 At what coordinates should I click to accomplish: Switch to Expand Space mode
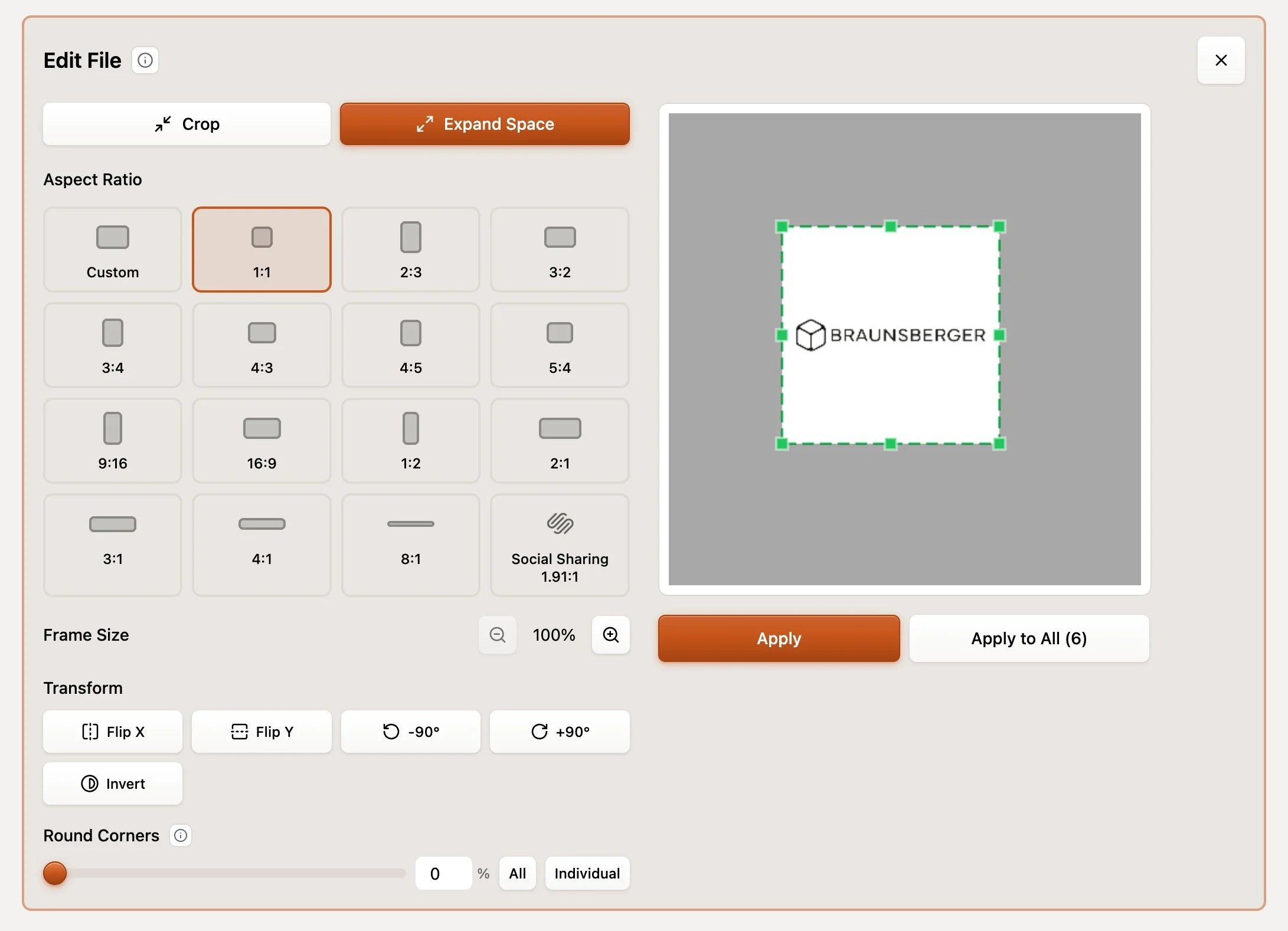point(485,124)
